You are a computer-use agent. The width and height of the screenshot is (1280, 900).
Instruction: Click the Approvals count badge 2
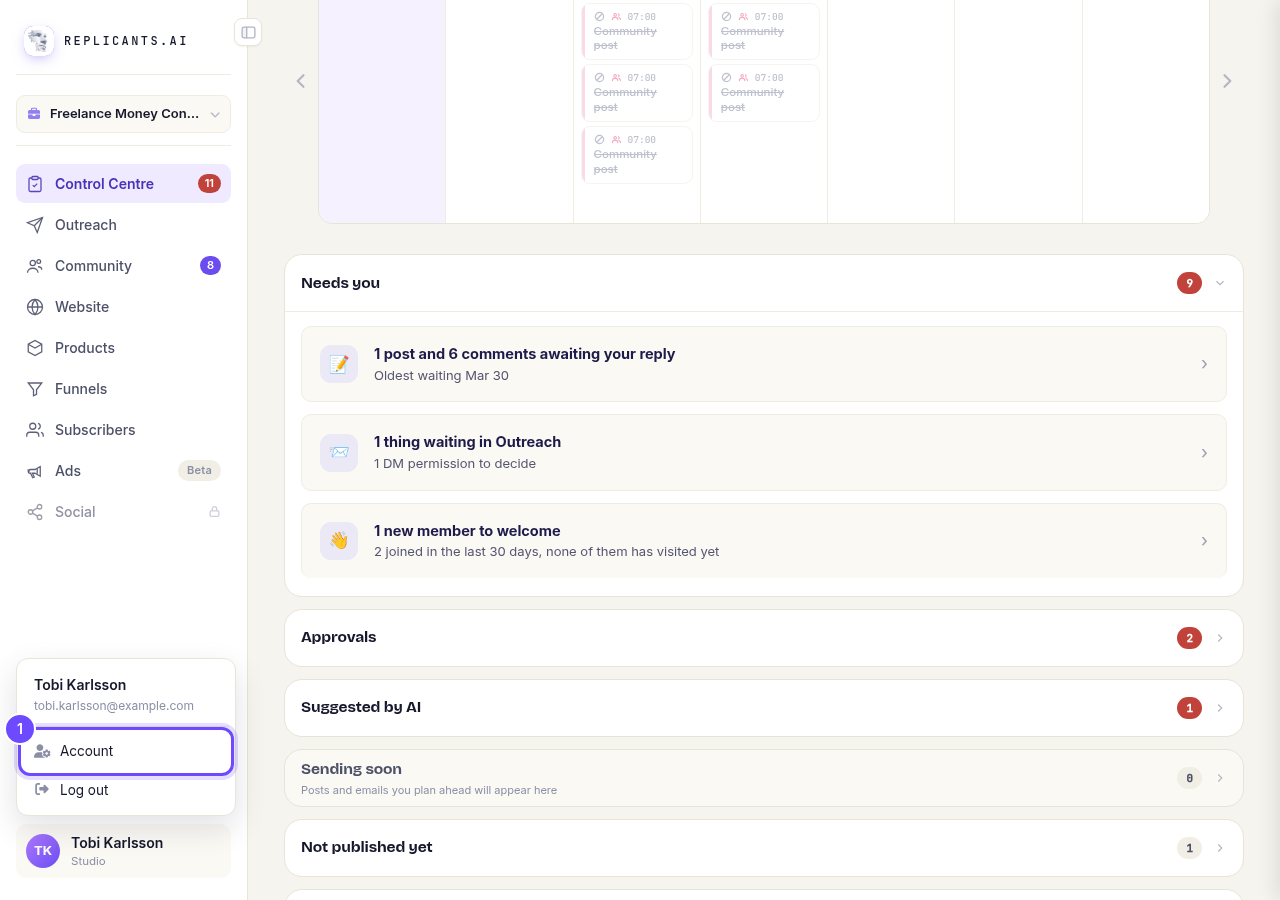coord(1189,638)
